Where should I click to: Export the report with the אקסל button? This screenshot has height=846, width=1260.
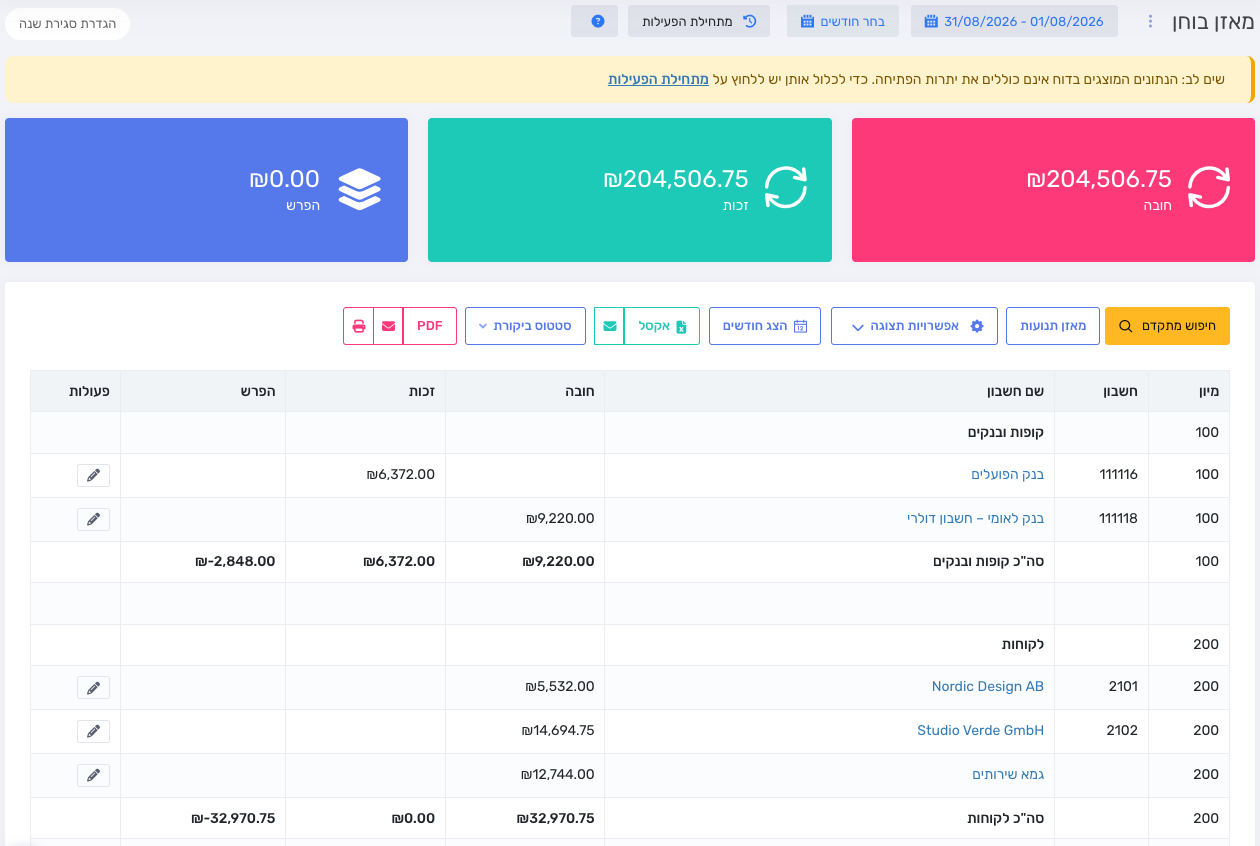(662, 326)
